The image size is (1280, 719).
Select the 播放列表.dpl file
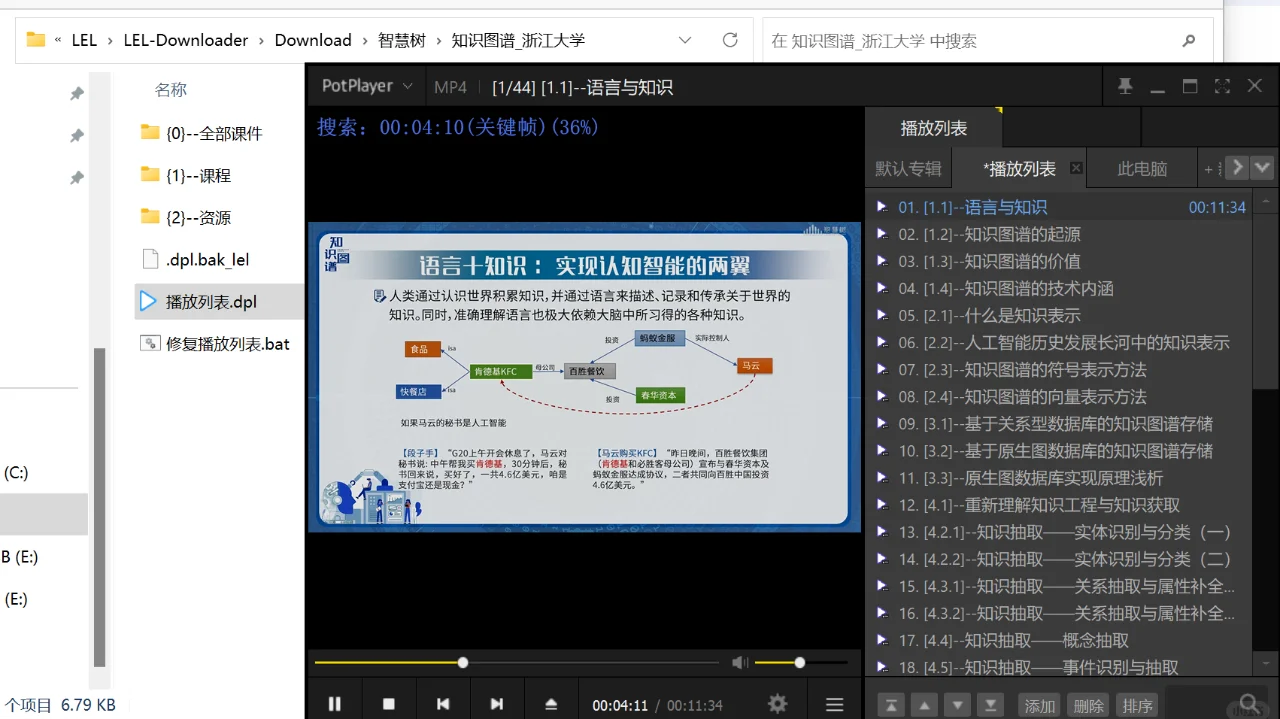point(218,301)
